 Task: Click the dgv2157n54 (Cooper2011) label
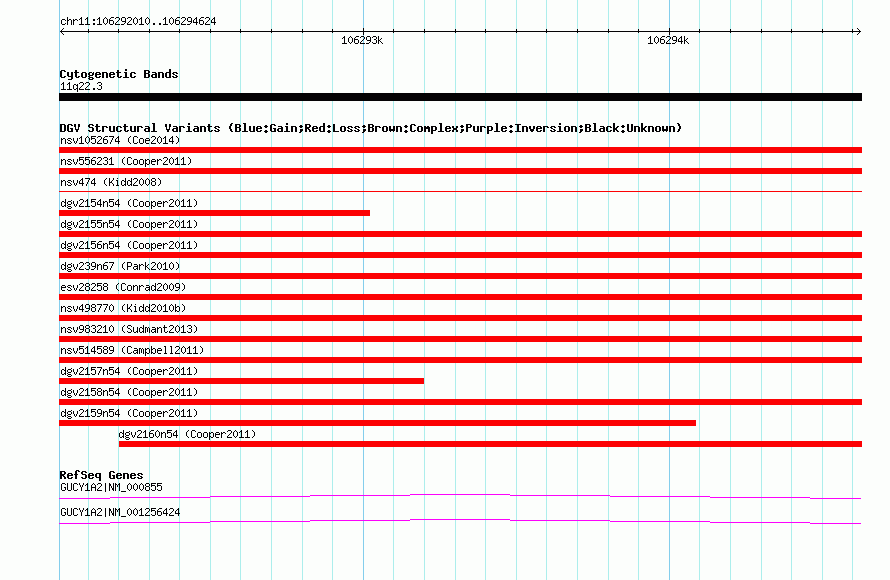(129, 371)
